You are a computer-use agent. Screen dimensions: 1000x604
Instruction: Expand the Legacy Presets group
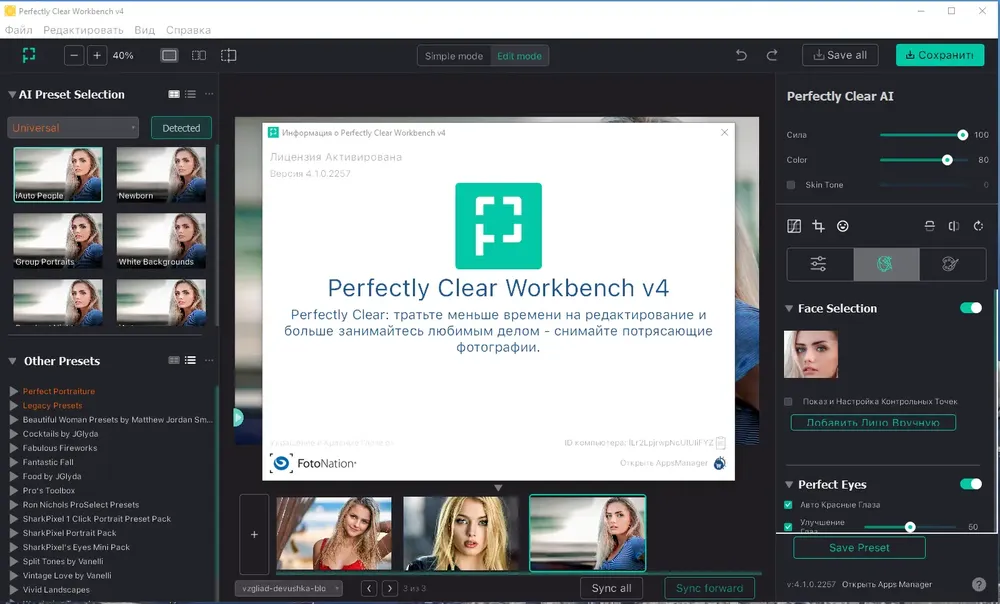pyautogui.click(x=14, y=406)
